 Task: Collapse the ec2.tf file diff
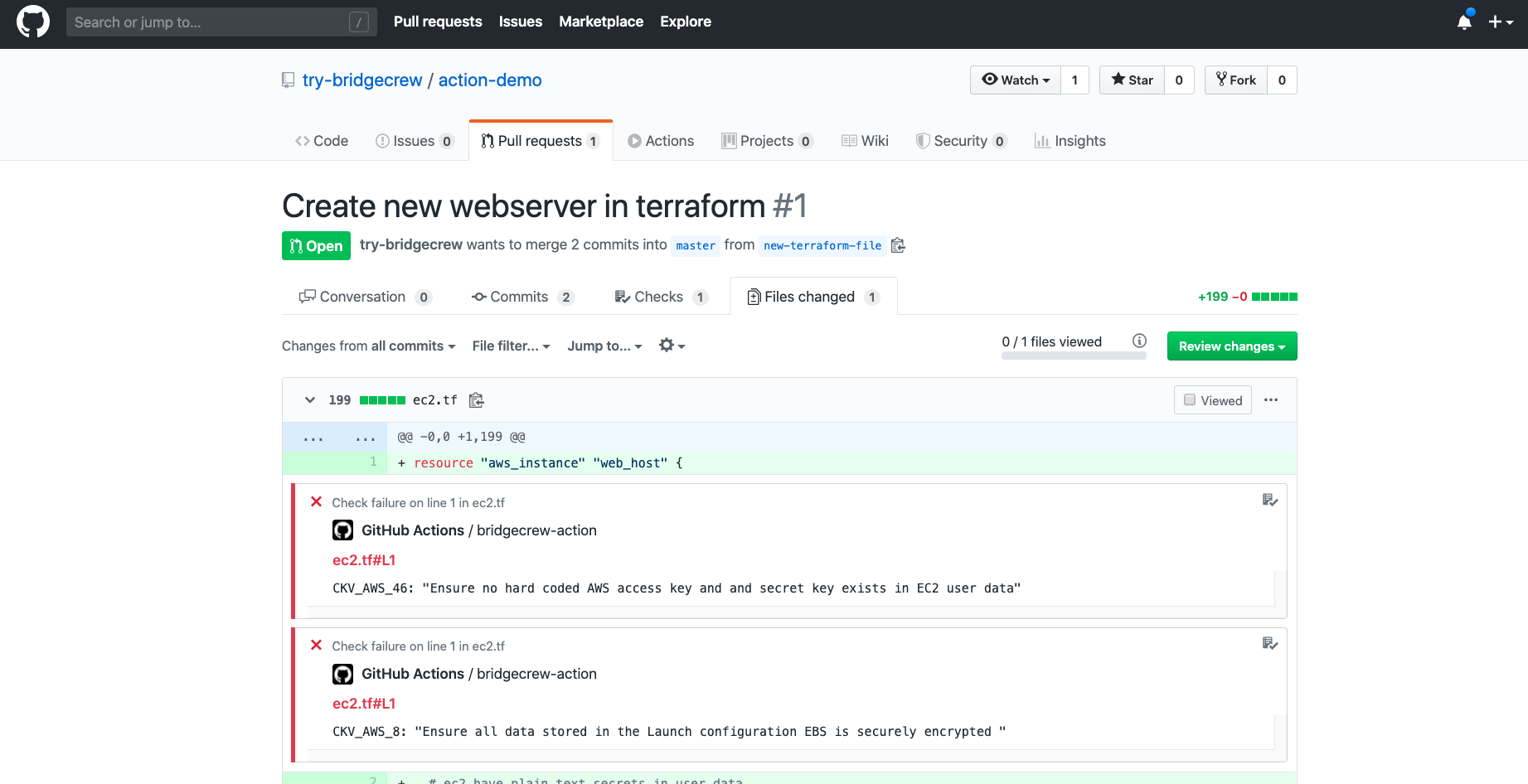(x=310, y=400)
